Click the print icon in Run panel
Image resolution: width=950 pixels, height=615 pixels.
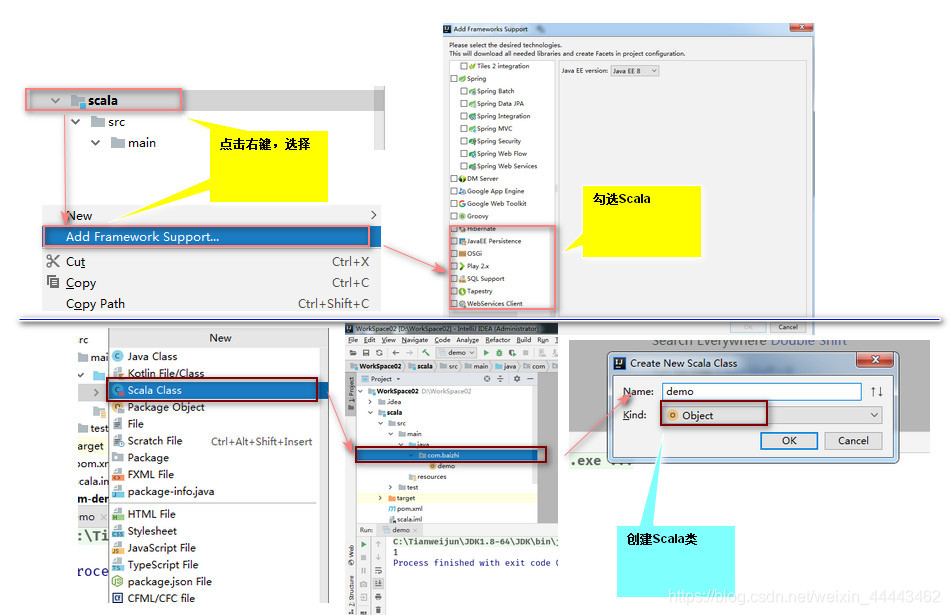tap(378, 596)
